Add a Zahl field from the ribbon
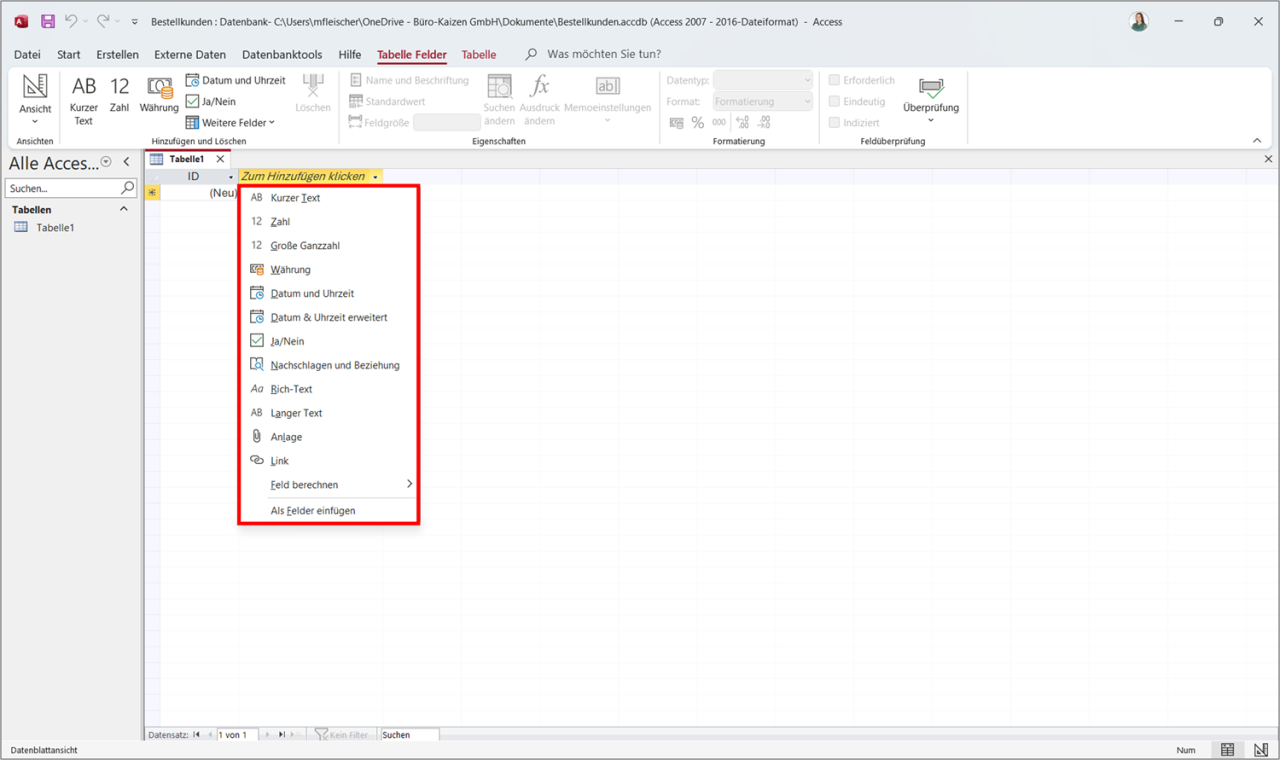1280x760 pixels. [120, 95]
